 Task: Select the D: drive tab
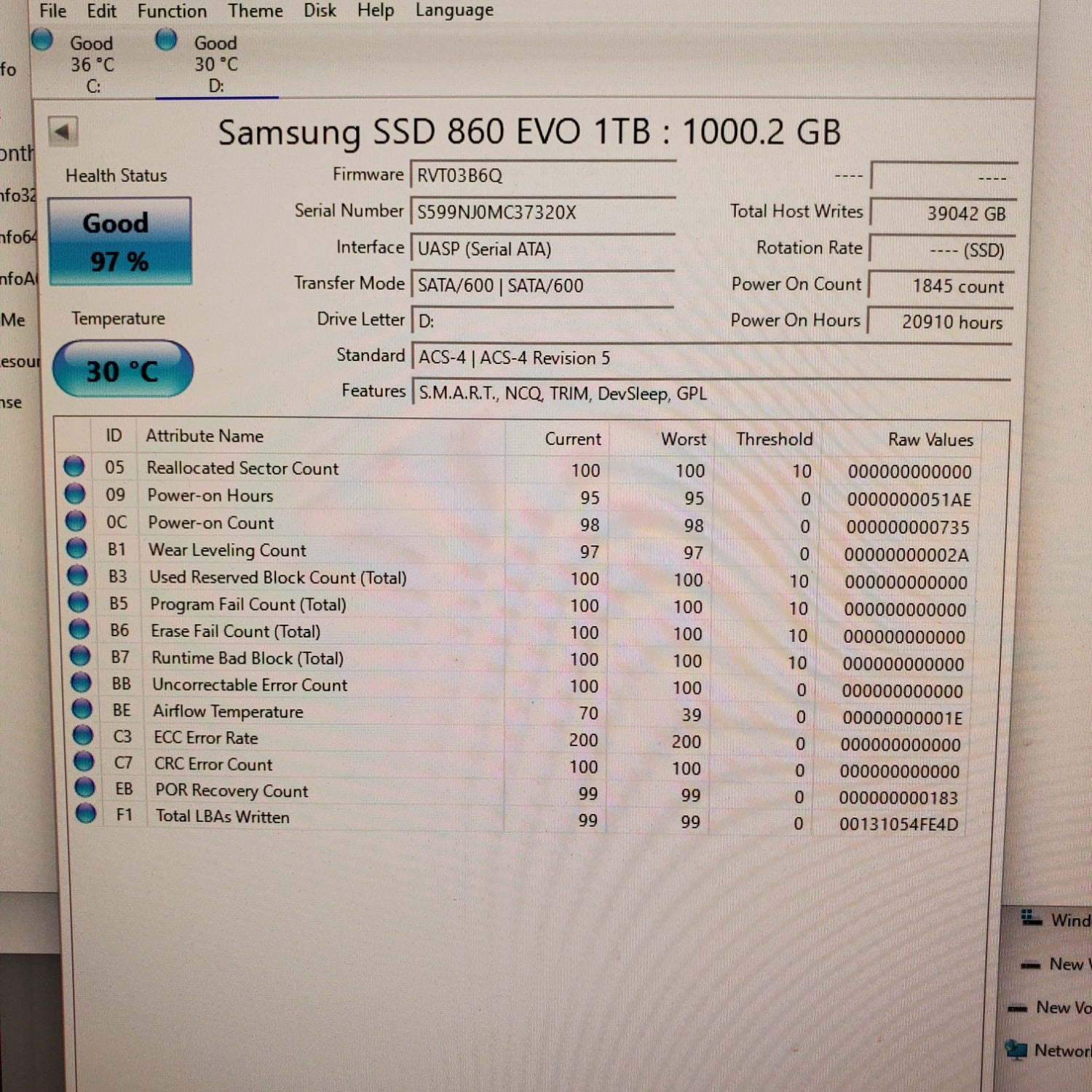pos(216,64)
